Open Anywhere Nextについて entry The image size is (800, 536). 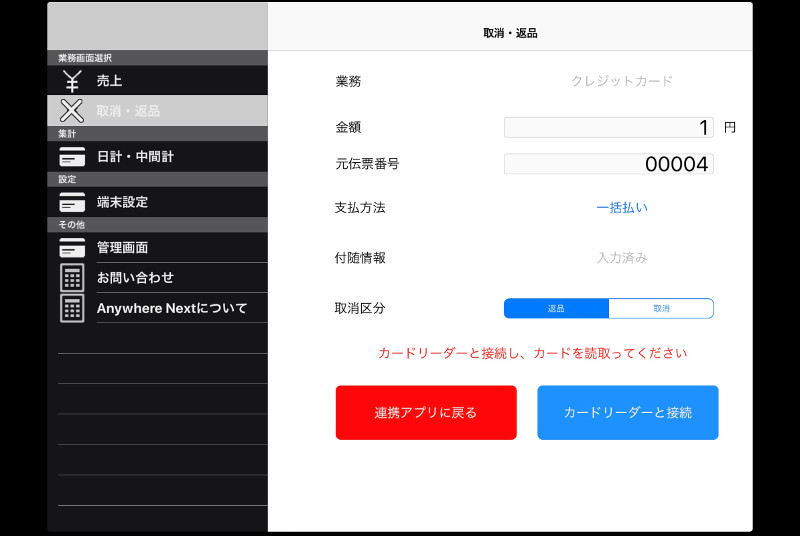[157, 308]
